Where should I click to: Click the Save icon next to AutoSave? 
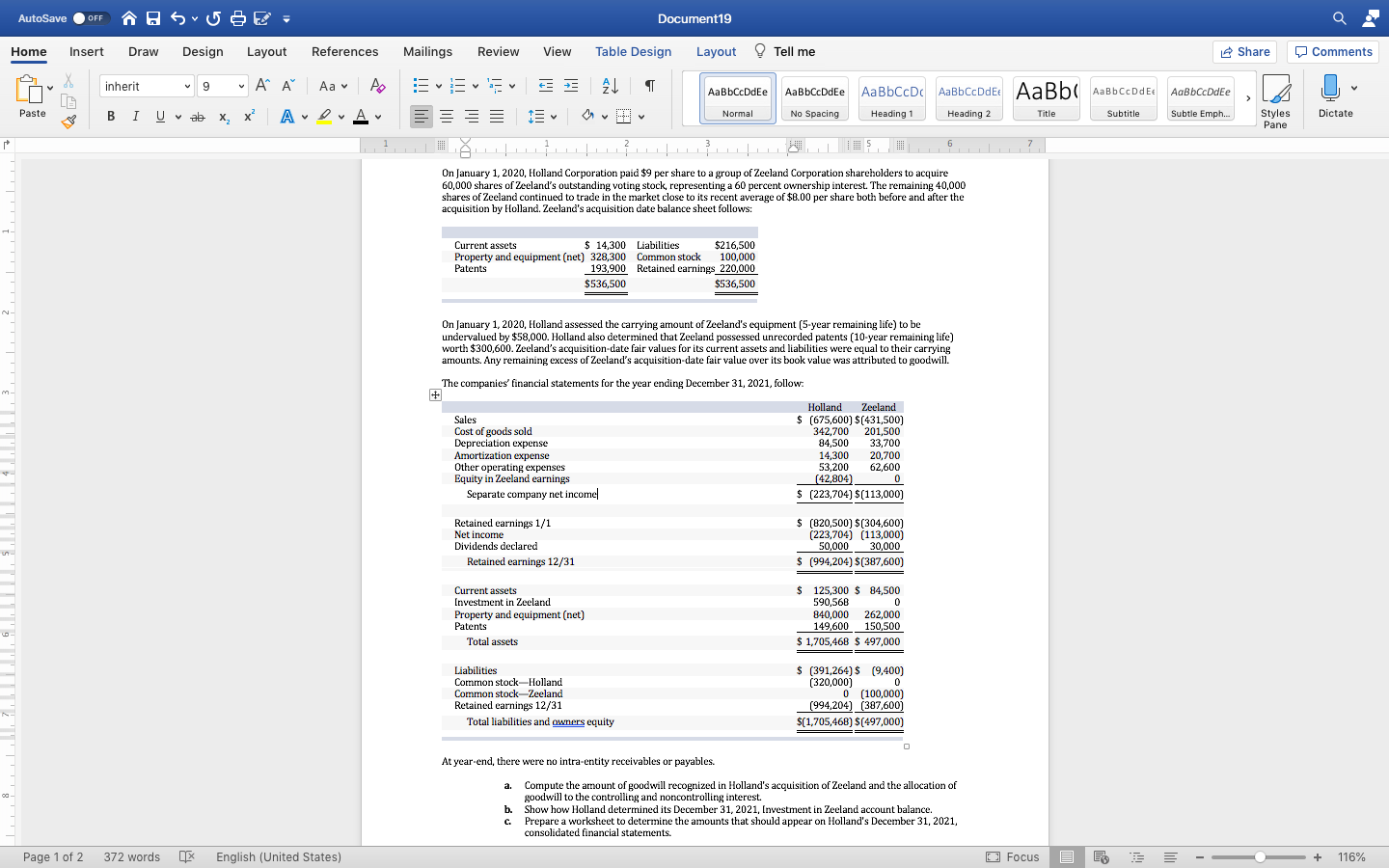click(x=154, y=17)
